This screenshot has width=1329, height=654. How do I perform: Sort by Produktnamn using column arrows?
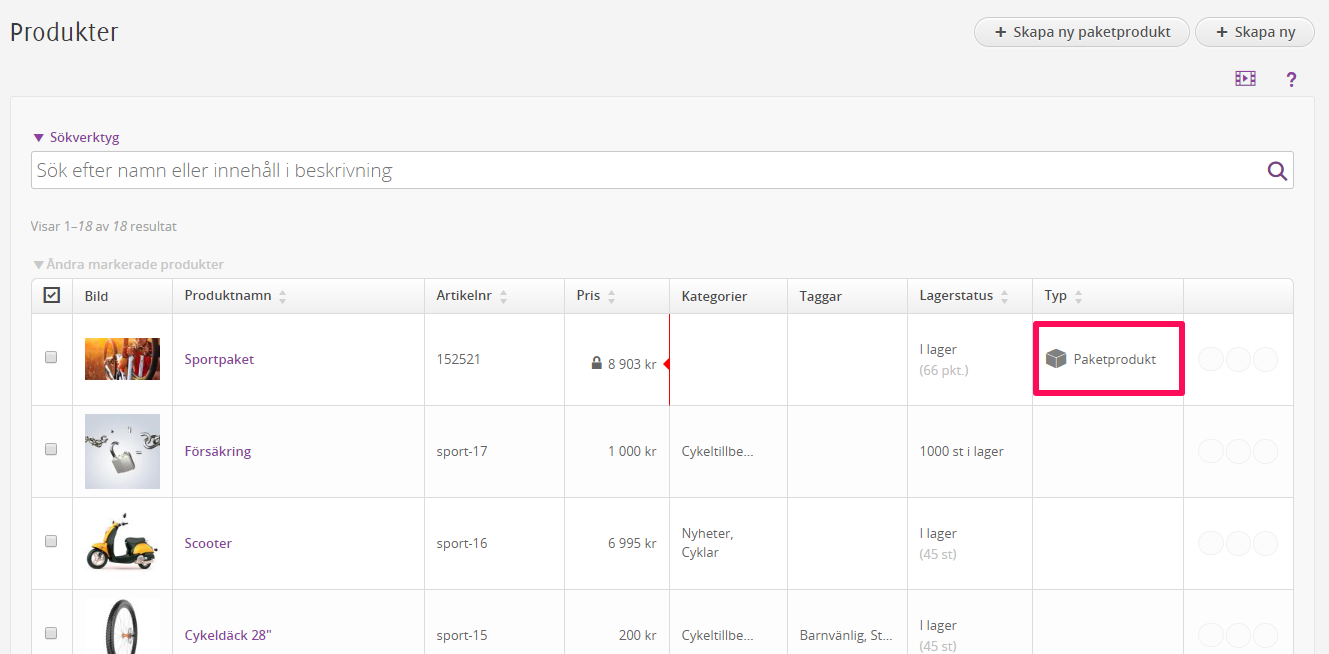[x=282, y=296]
